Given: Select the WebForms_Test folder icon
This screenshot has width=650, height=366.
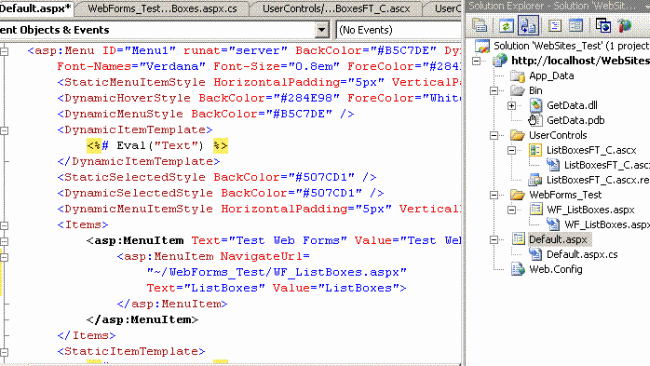Looking at the screenshot, I should click(x=517, y=195).
